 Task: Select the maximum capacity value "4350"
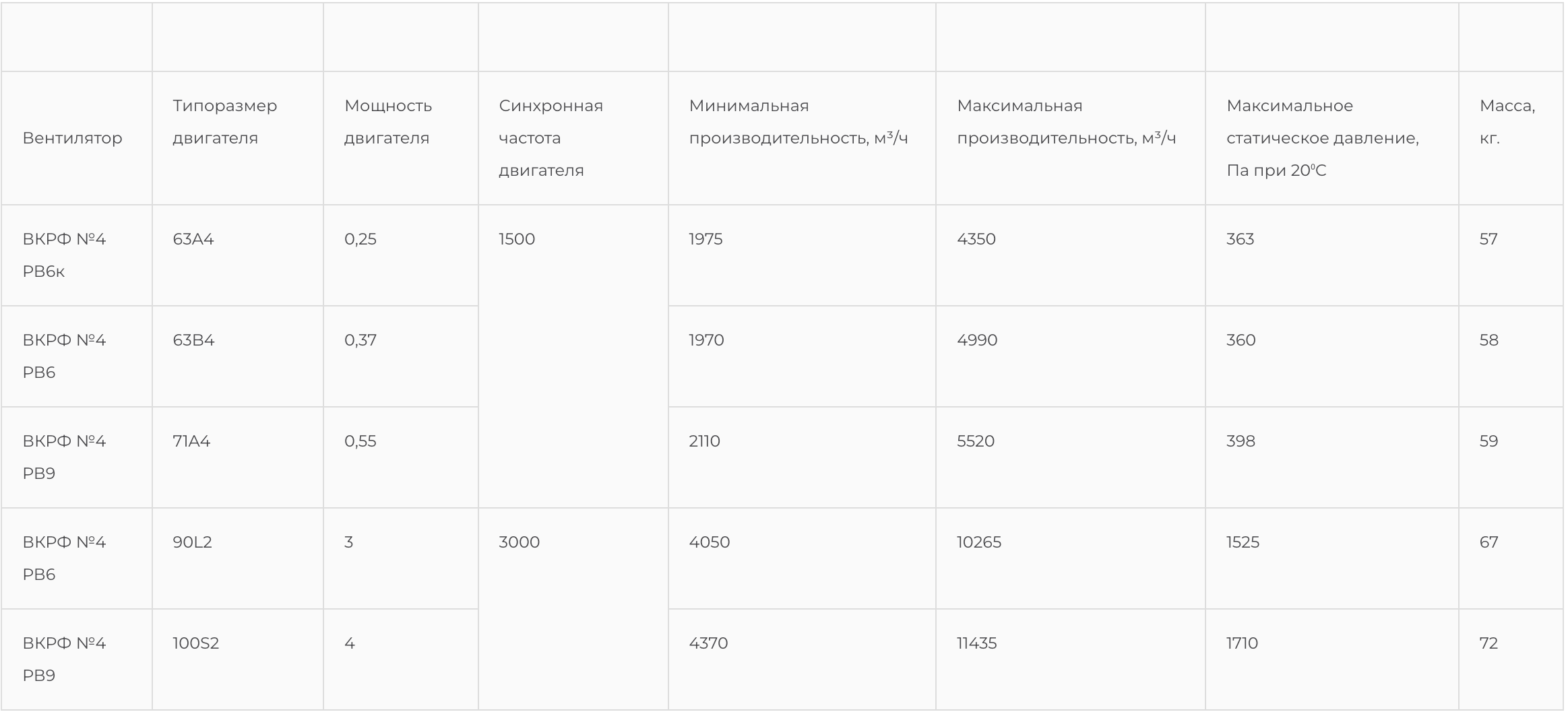pos(976,239)
